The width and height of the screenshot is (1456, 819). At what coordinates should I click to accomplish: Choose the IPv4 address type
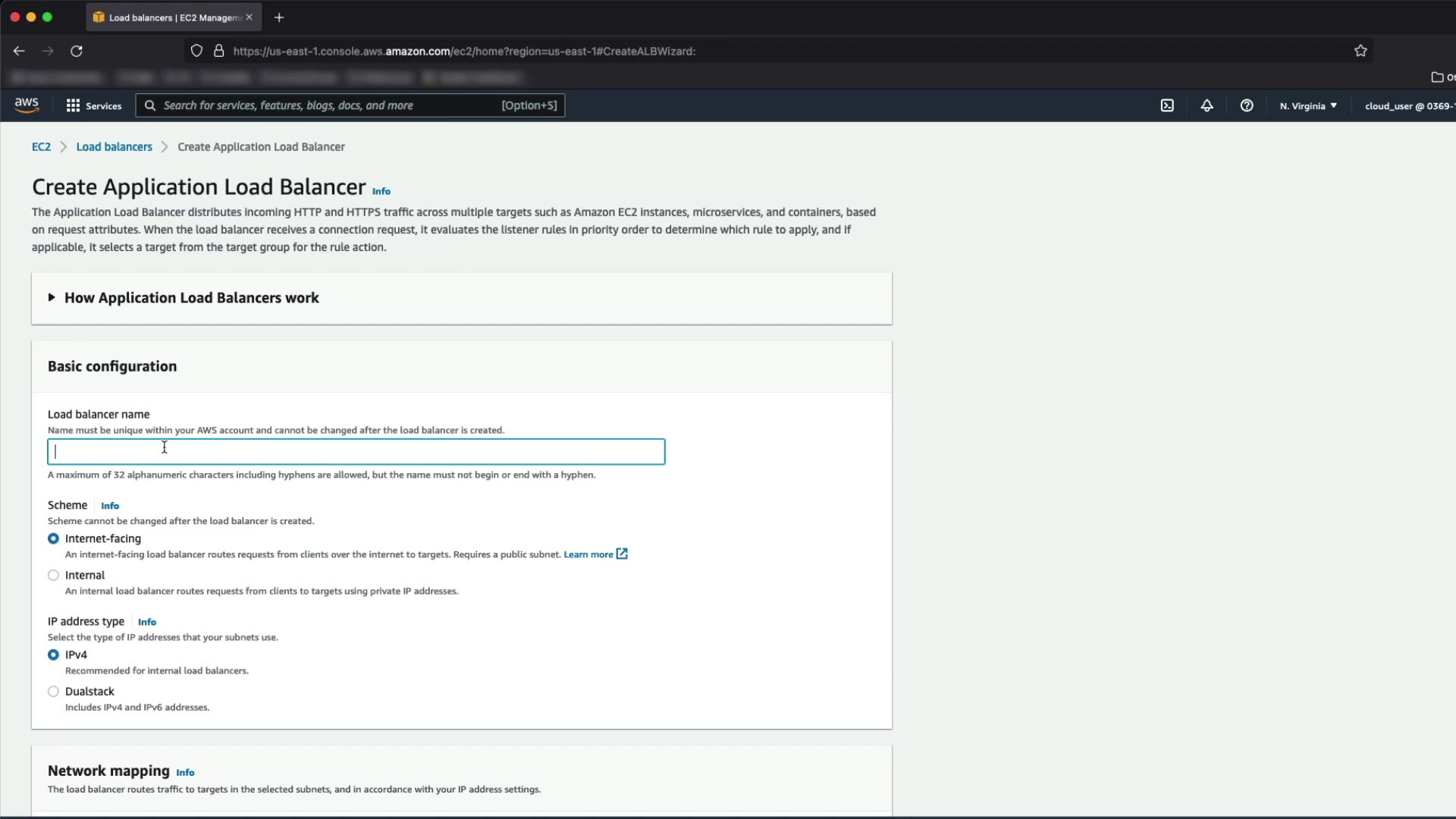53,654
